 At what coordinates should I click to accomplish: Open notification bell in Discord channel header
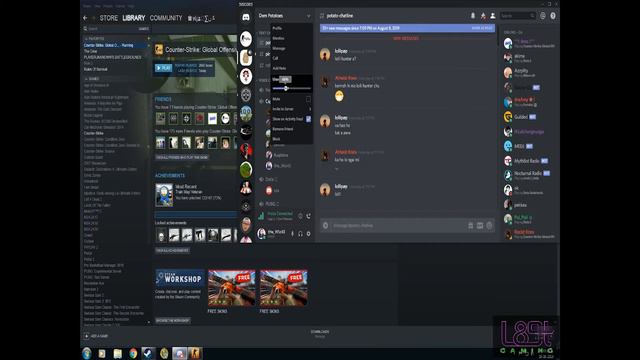pos(473,16)
